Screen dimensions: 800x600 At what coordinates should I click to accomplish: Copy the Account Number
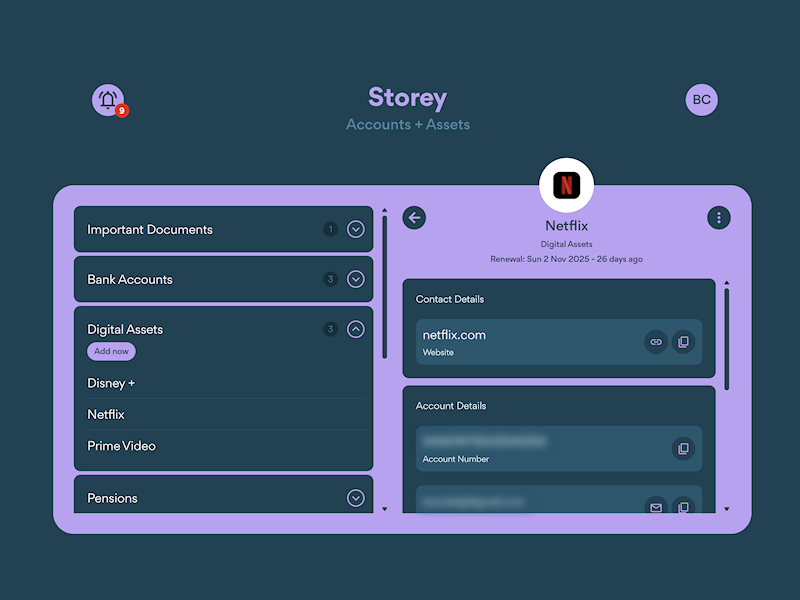684,448
